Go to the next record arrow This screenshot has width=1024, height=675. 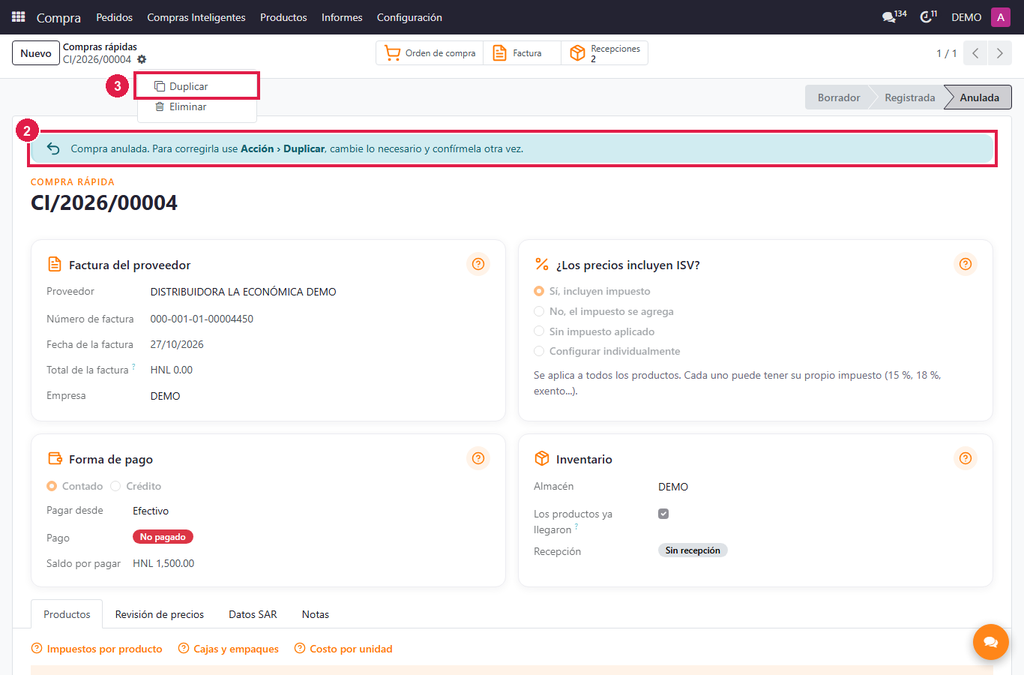999,54
